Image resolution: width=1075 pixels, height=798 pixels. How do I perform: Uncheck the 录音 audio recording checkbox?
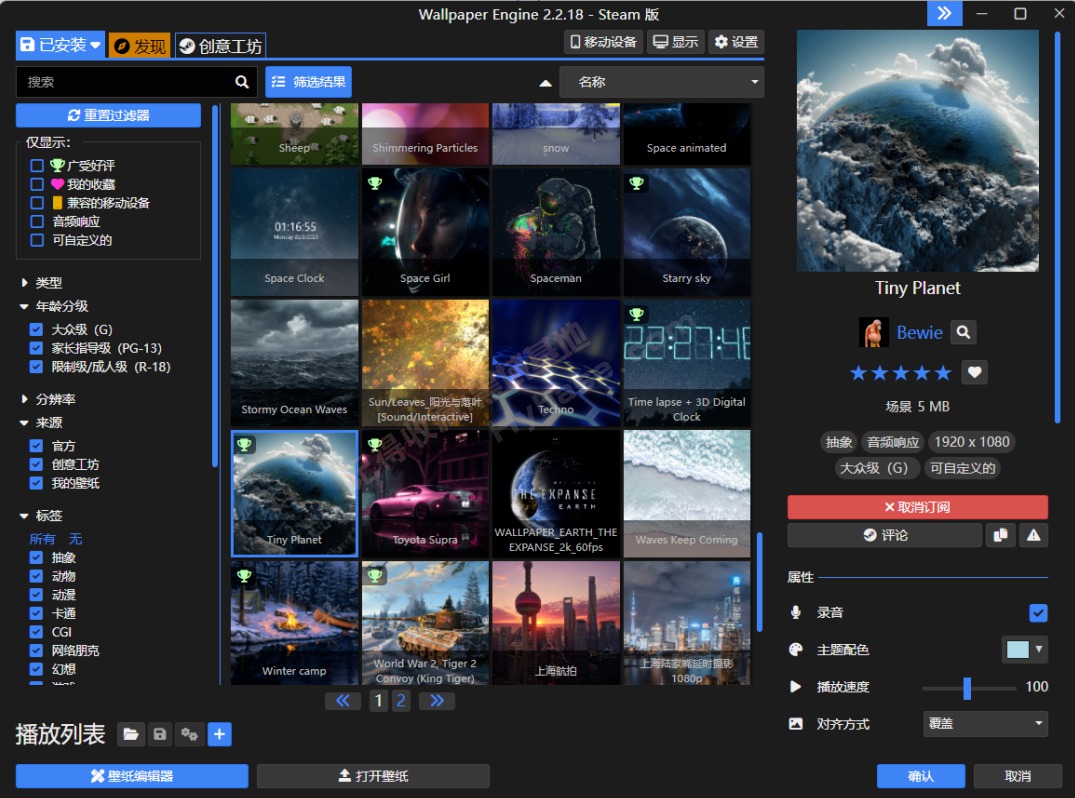pos(1038,612)
